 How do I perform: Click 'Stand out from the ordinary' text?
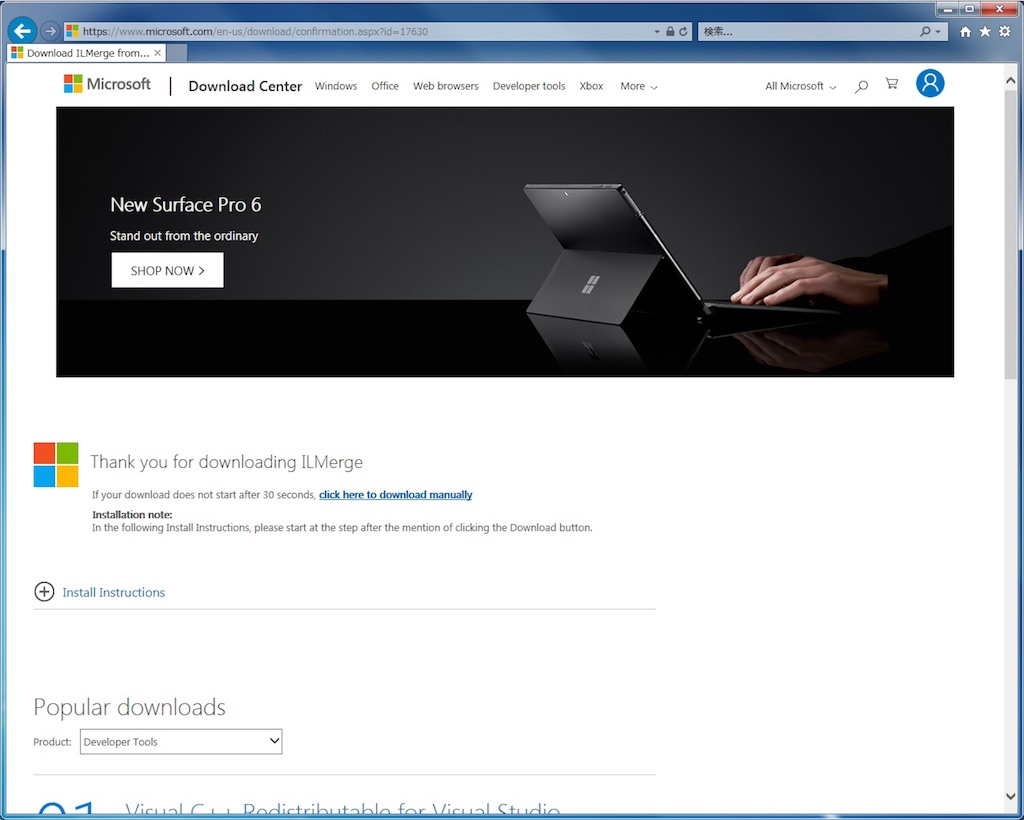tap(184, 236)
